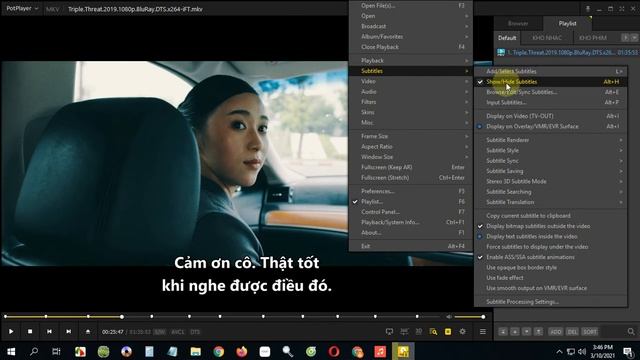The image size is (640, 360).
Task: Open the red music app on taskbar
Action: [x=380, y=351]
